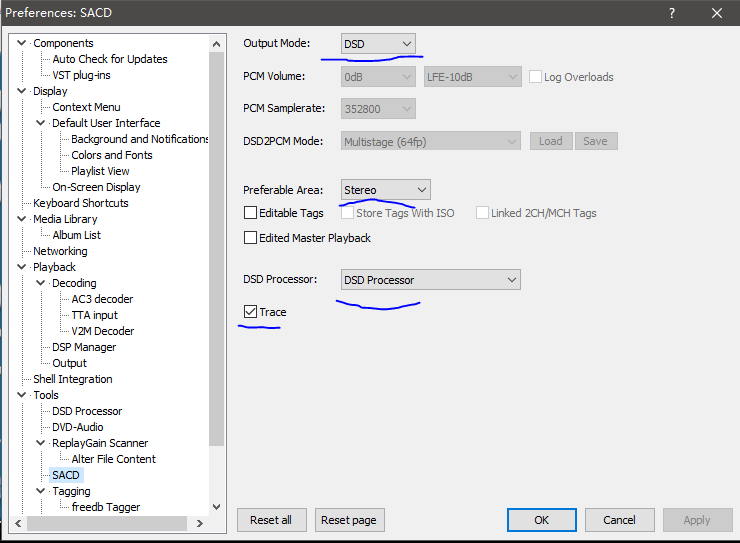
Task: Click the Reset all button
Action: [271, 520]
